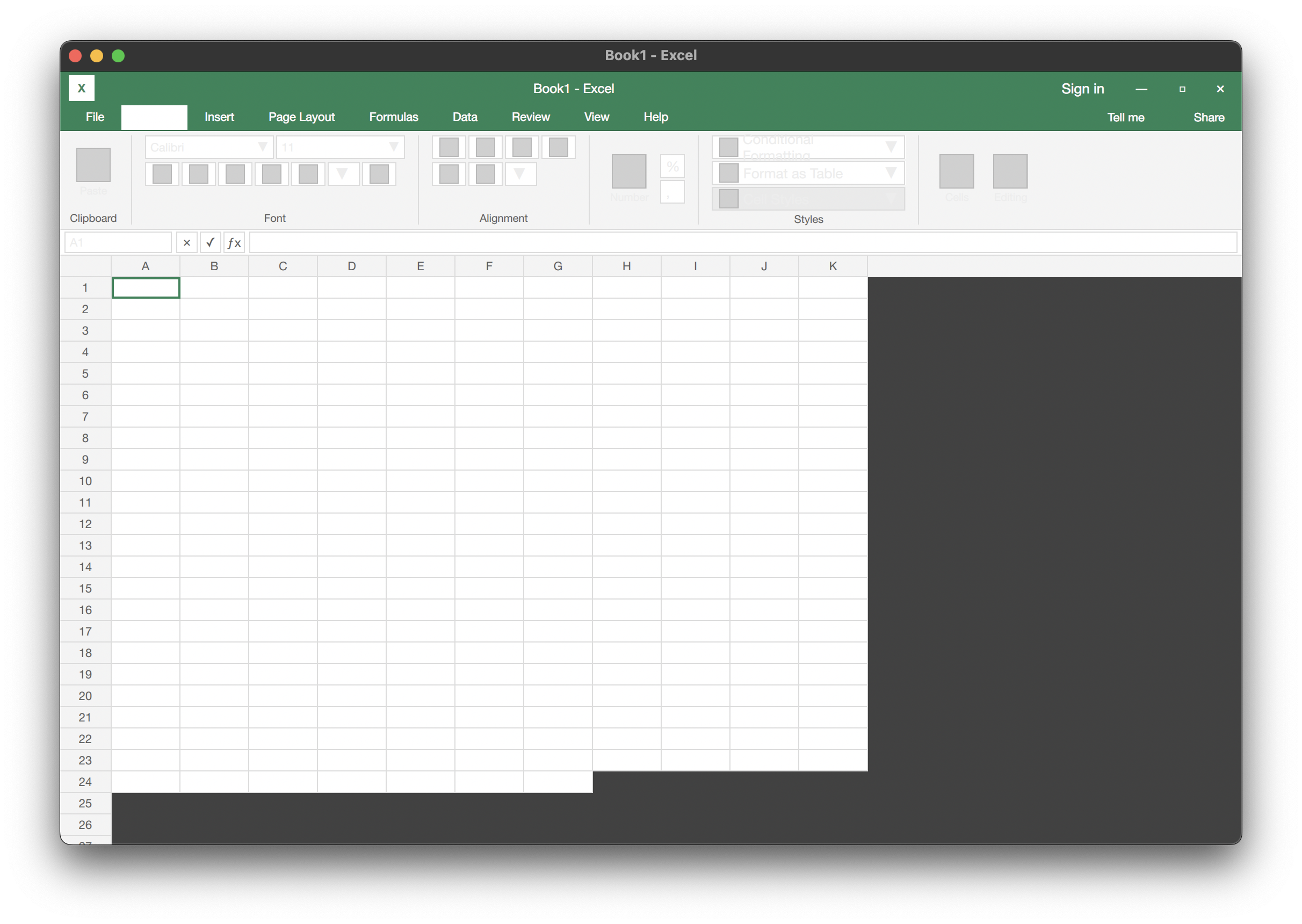Click the yellow macOS minimize button
The width and height of the screenshot is (1302, 924).
coord(97,56)
